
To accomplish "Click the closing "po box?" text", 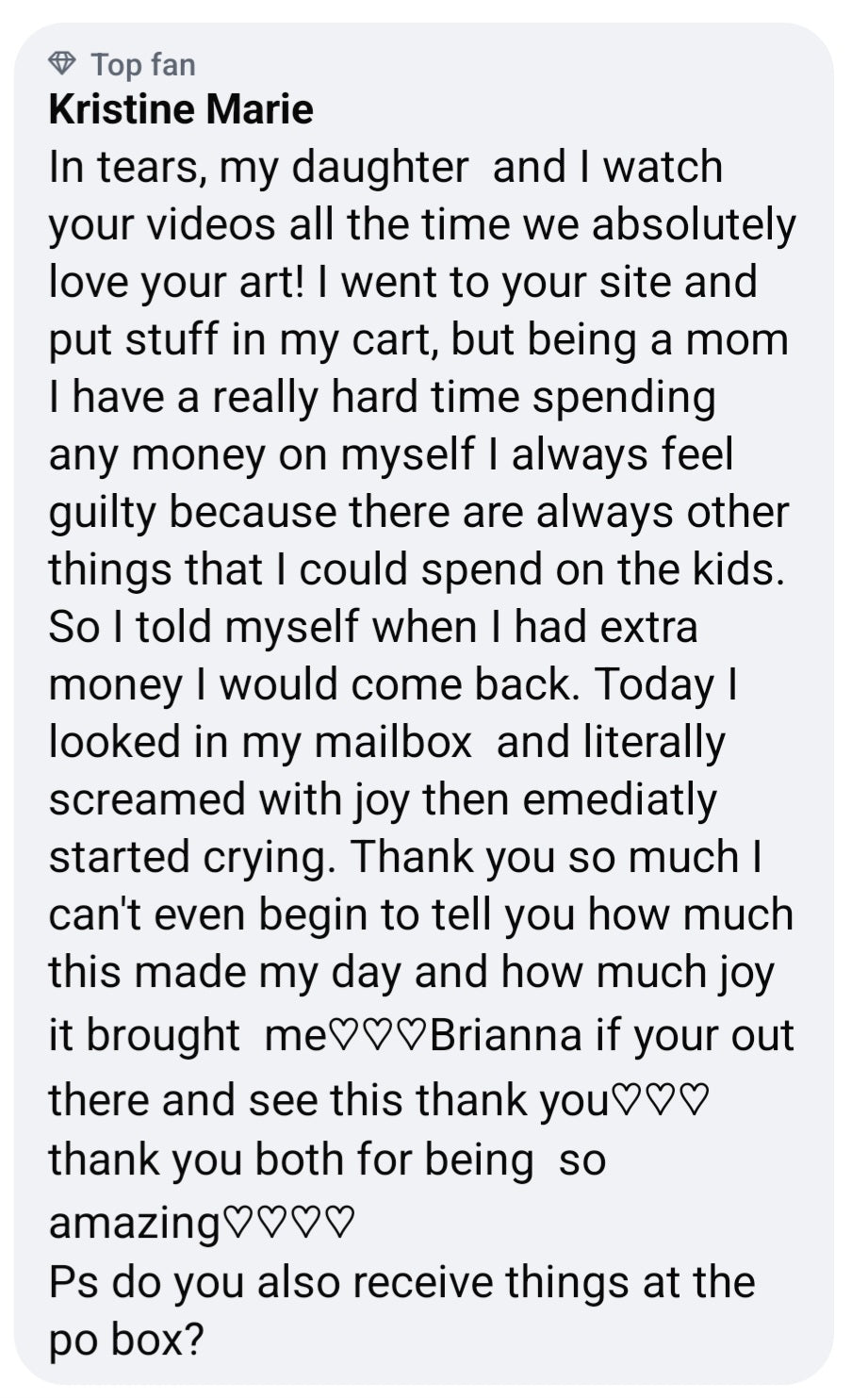I will [125, 1339].
